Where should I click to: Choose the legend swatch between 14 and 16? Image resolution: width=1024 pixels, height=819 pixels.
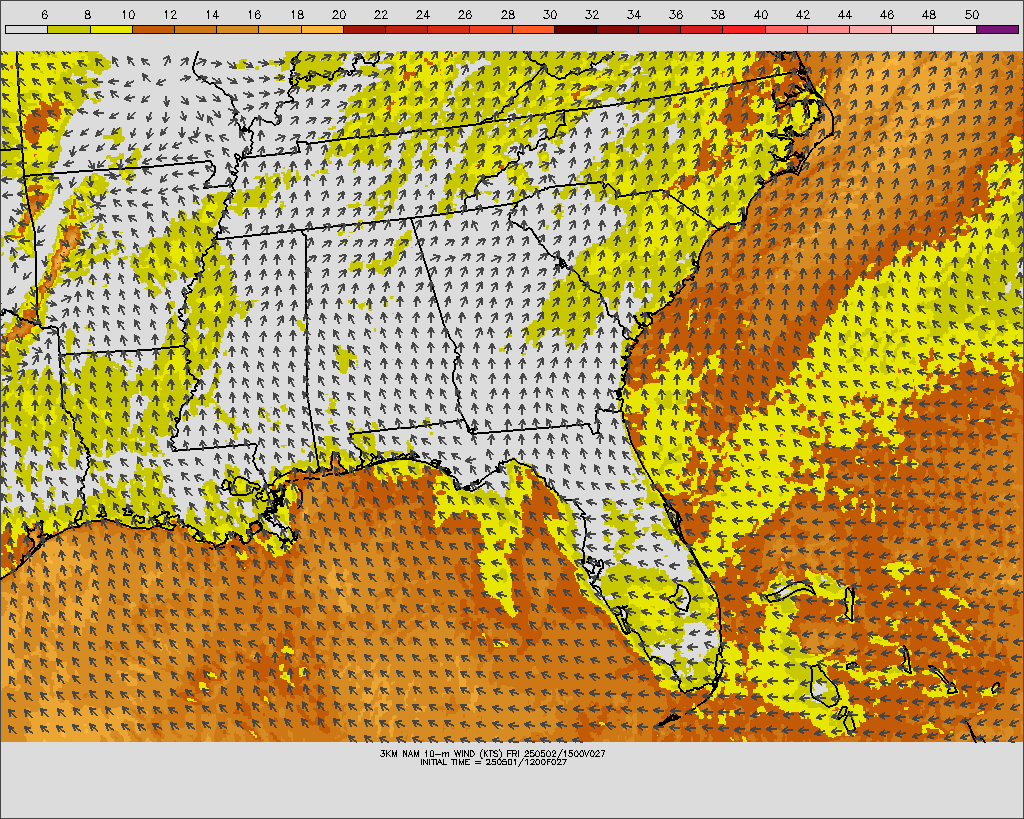(238, 29)
